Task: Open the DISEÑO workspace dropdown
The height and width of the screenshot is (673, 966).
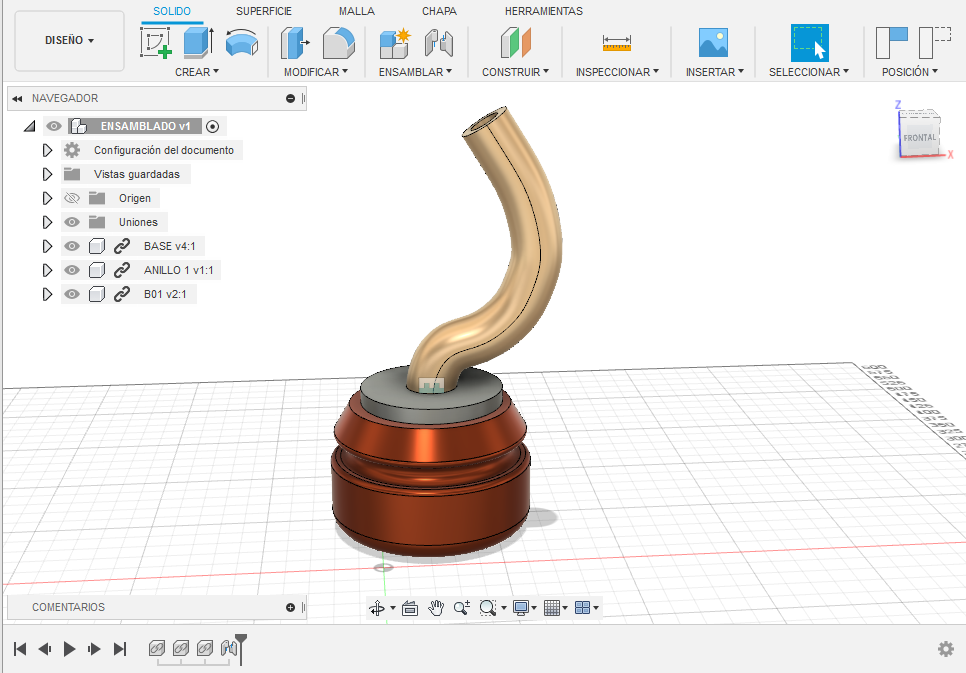Action: 70,41
